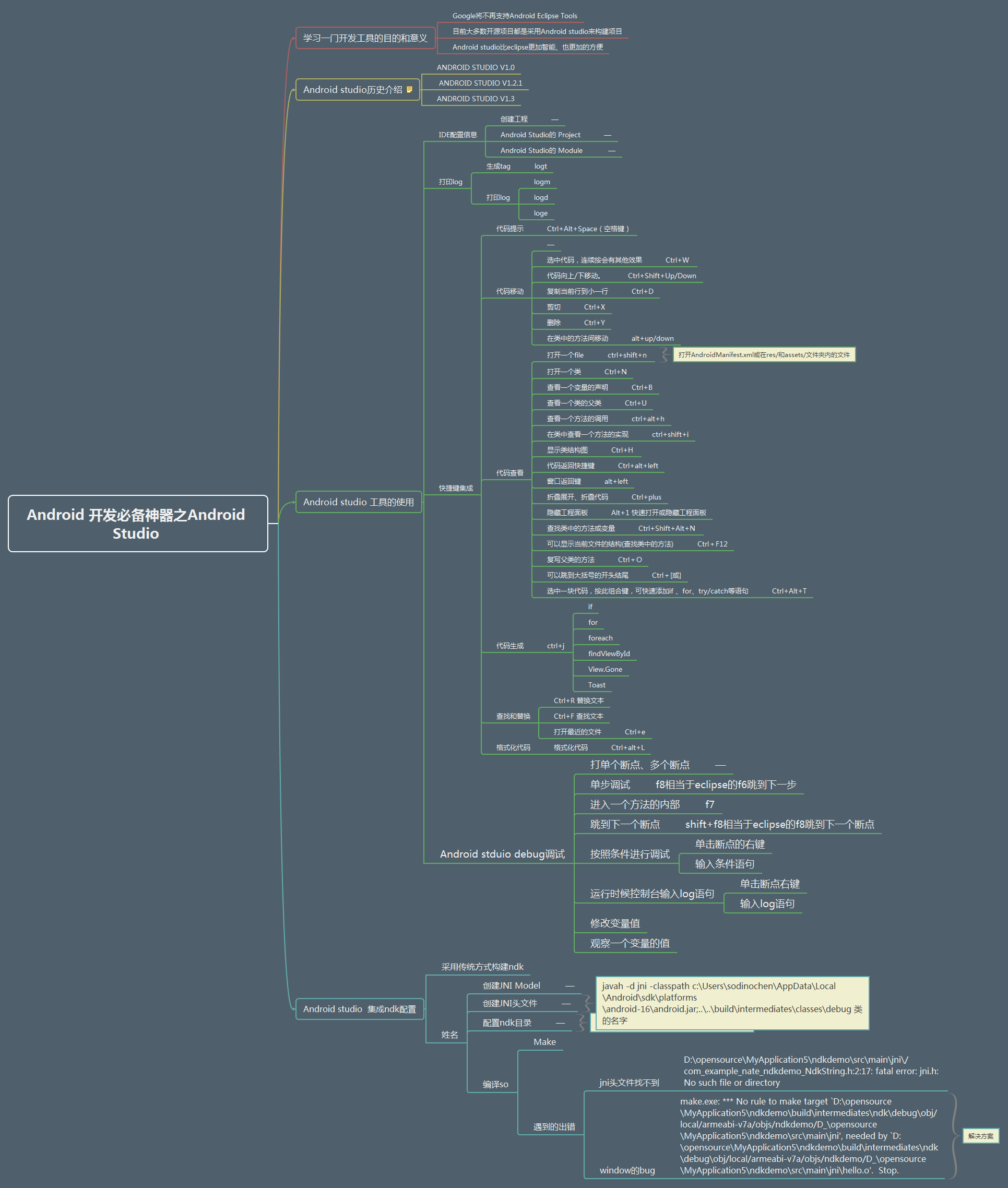Select the 剪切 node
Image resolution: width=1008 pixels, height=1188 pixels.
(554, 307)
